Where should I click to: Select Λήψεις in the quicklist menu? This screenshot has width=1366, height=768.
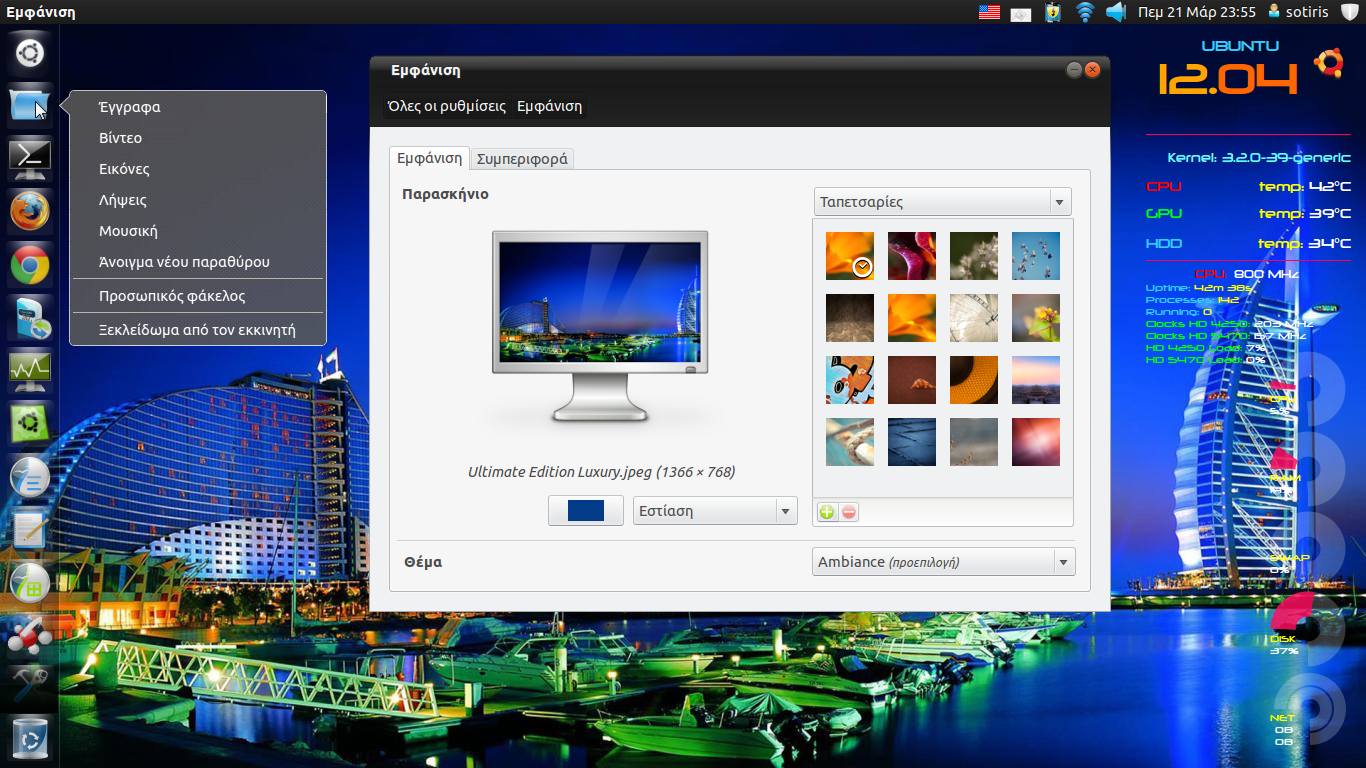tap(123, 200)
